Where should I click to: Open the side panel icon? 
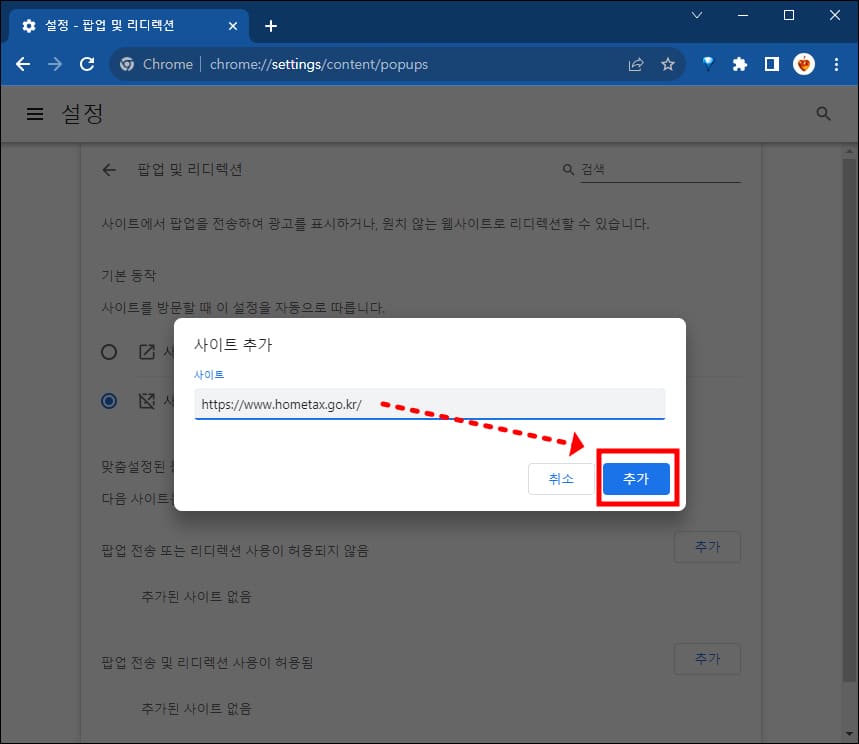pyautogui.click(x=771, y=63)
